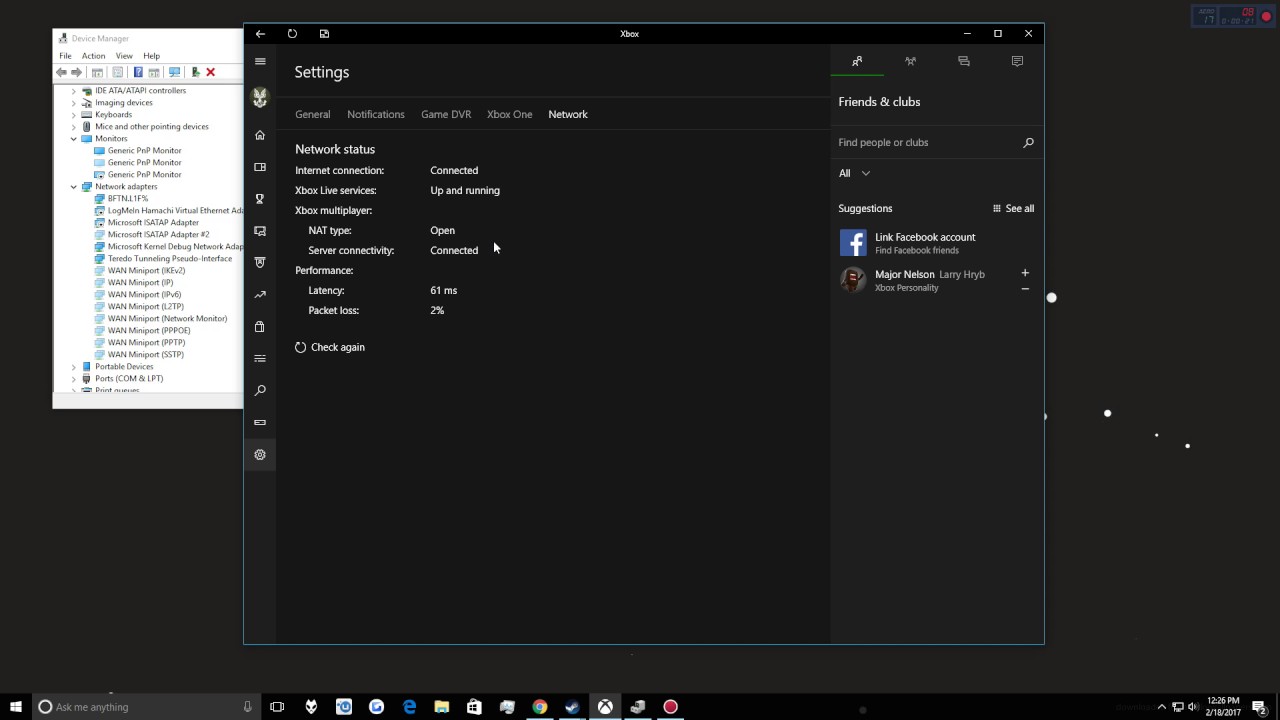Click the magnifier in Find people search
The width and height of the screenshot is (1280, 720).
1028,143
